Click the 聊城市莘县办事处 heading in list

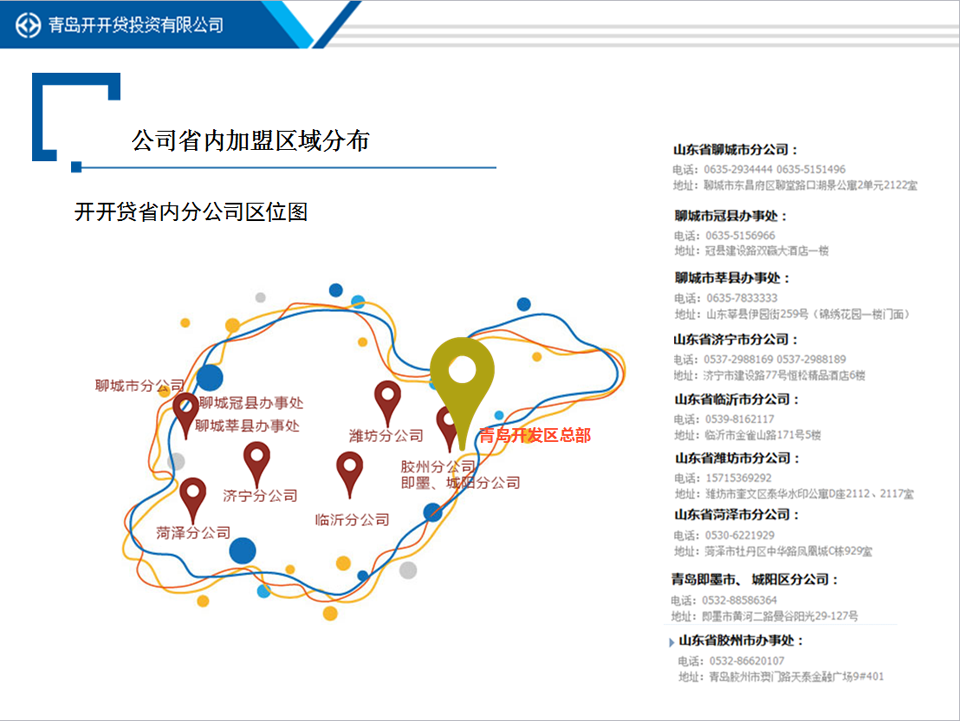click(x=732, y=278)
